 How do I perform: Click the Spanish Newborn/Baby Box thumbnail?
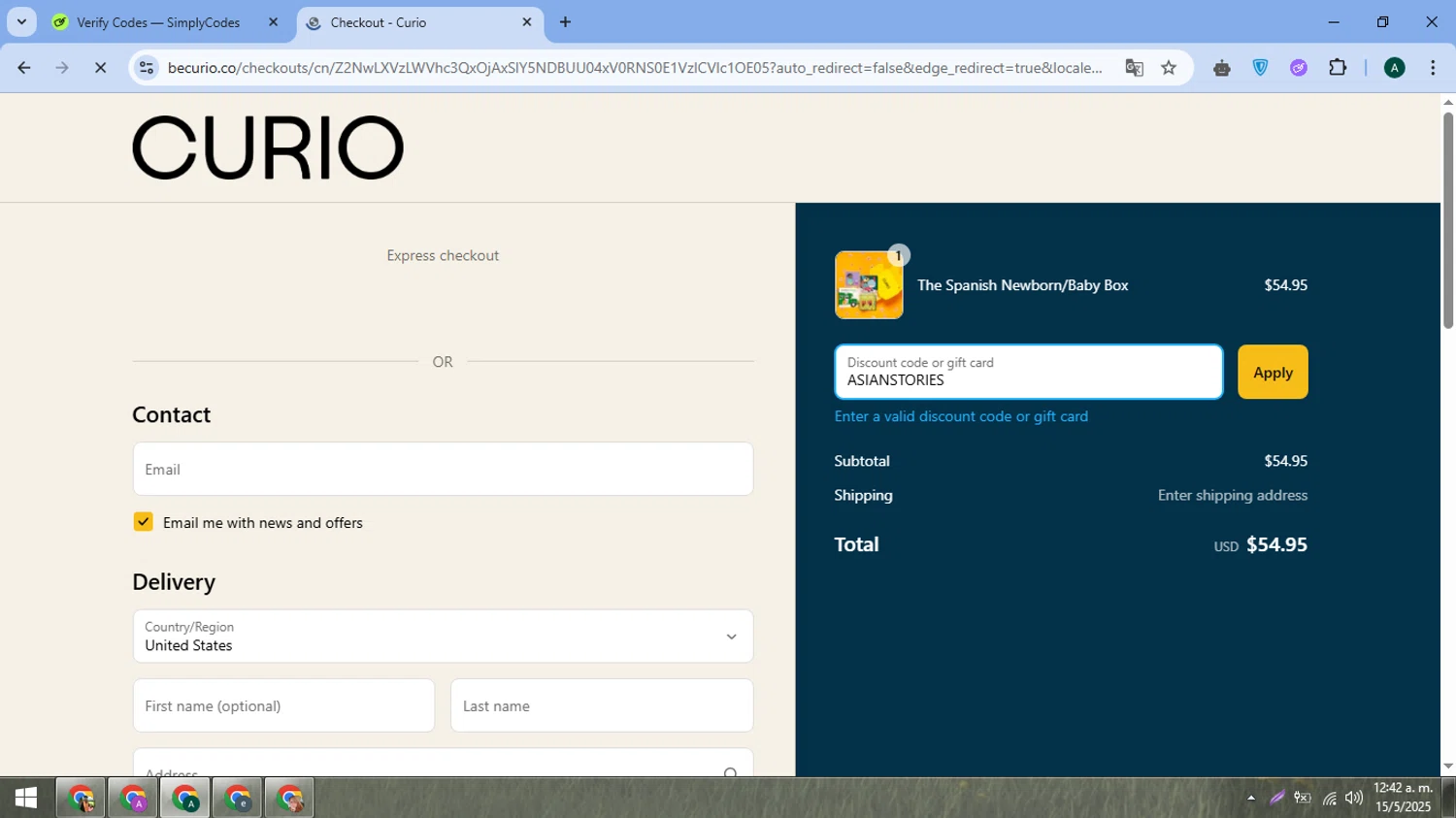(x=869, y=285)
